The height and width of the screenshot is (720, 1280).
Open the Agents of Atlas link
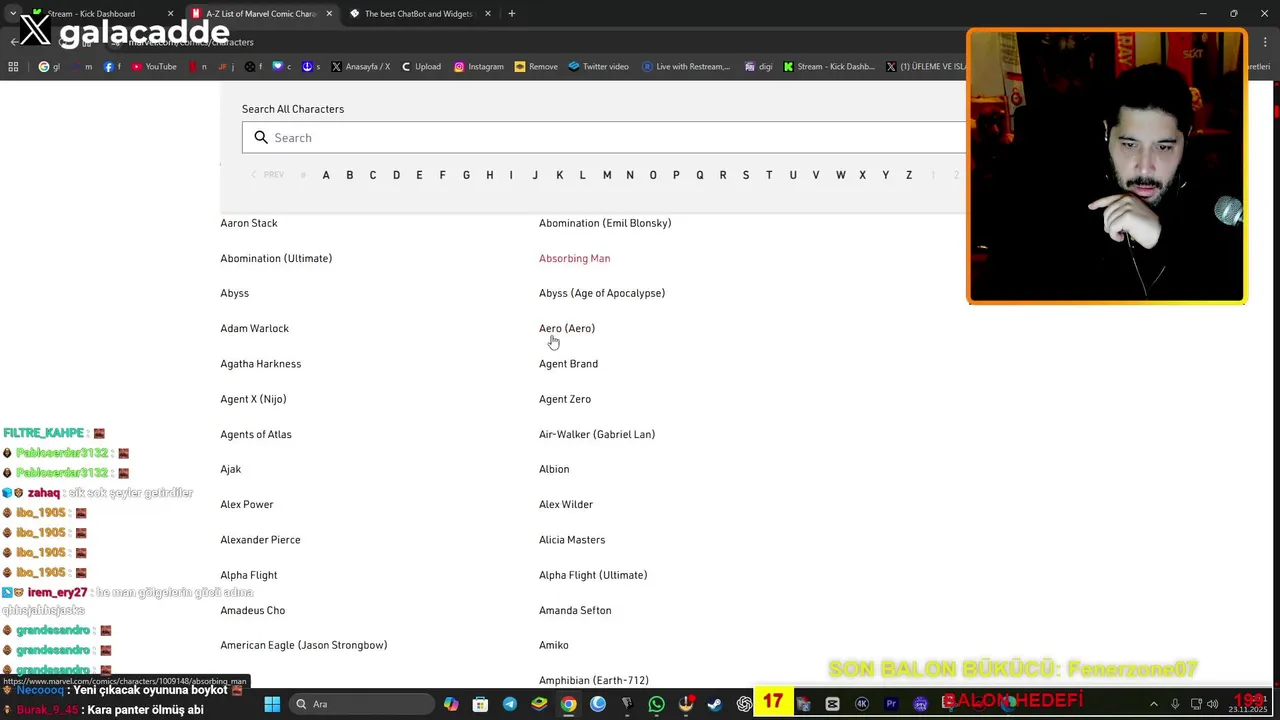point(256,434)
